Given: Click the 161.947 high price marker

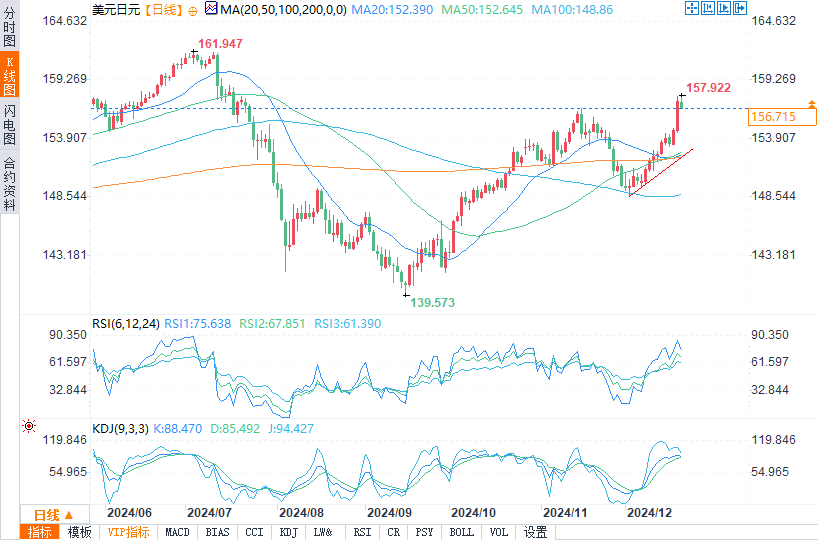Looking at the screenshot, I should click(x=220, y=44).
